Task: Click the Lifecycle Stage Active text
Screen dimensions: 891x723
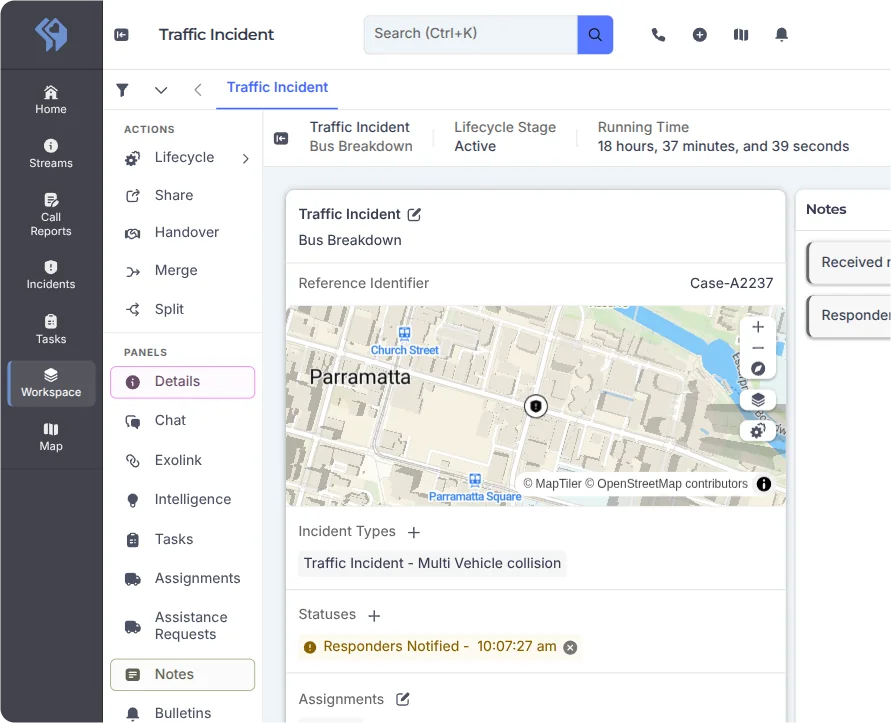Action: click(475, 147)
